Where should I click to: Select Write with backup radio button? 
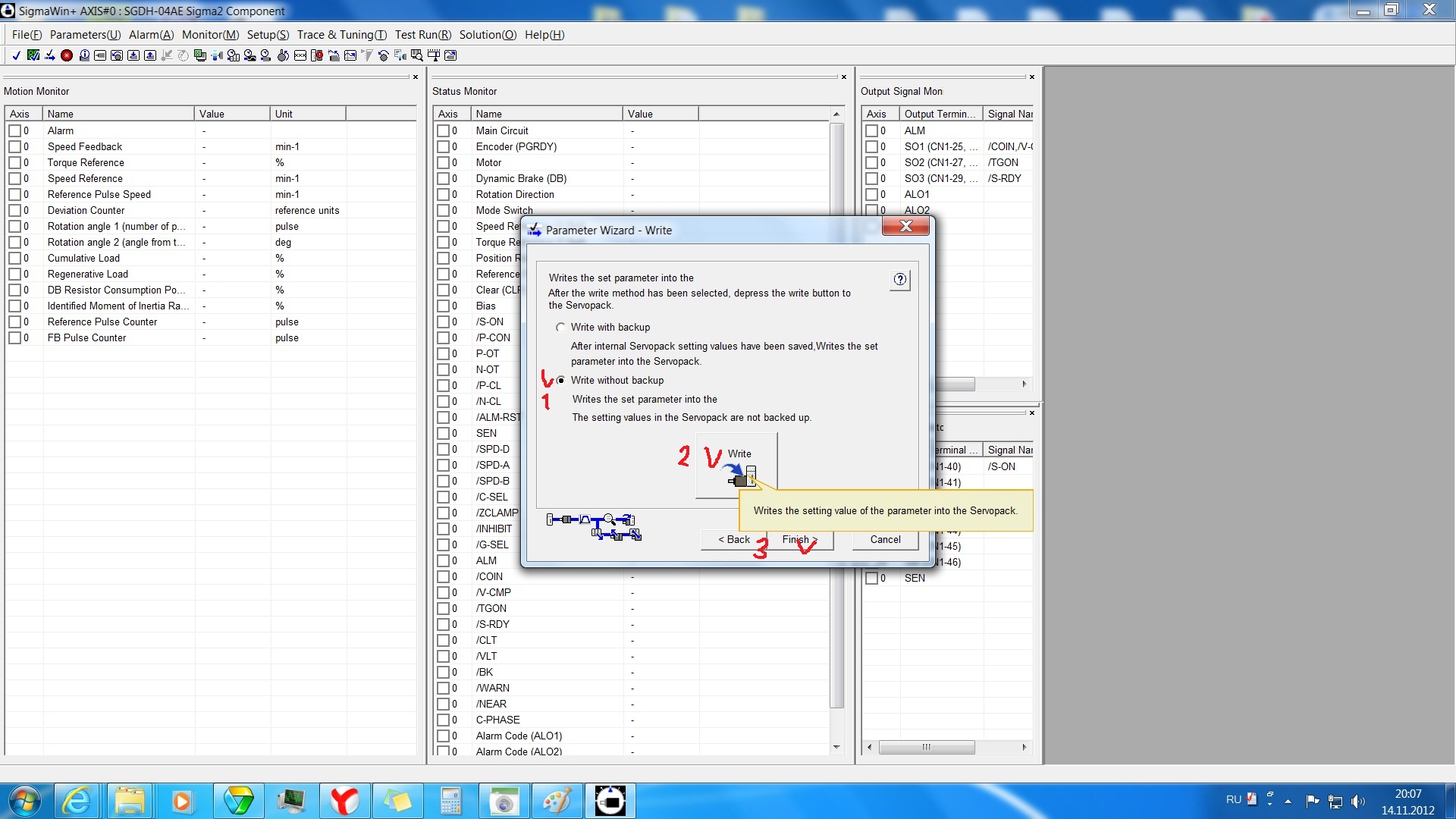(560, 328)
